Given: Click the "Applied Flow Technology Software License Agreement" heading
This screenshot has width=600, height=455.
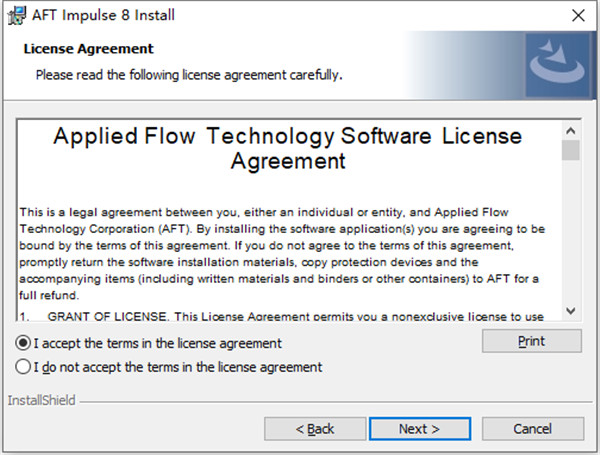Looking at the screenshot, I should coord(287,148).
